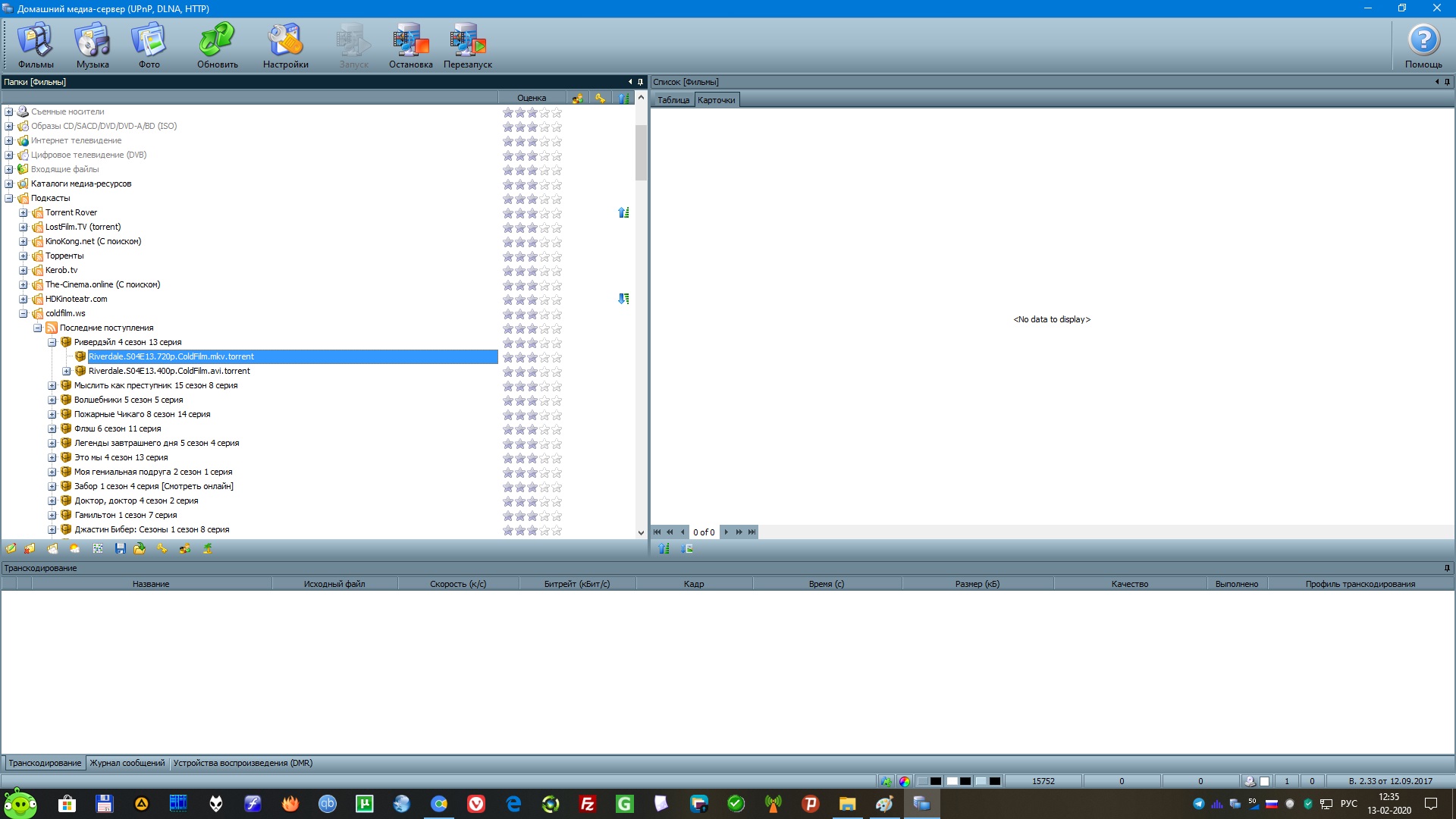The height and width of the screenshot is (819, 1456).
Task: Click the first black color swatch in status bar
Action: coord(936,781)
